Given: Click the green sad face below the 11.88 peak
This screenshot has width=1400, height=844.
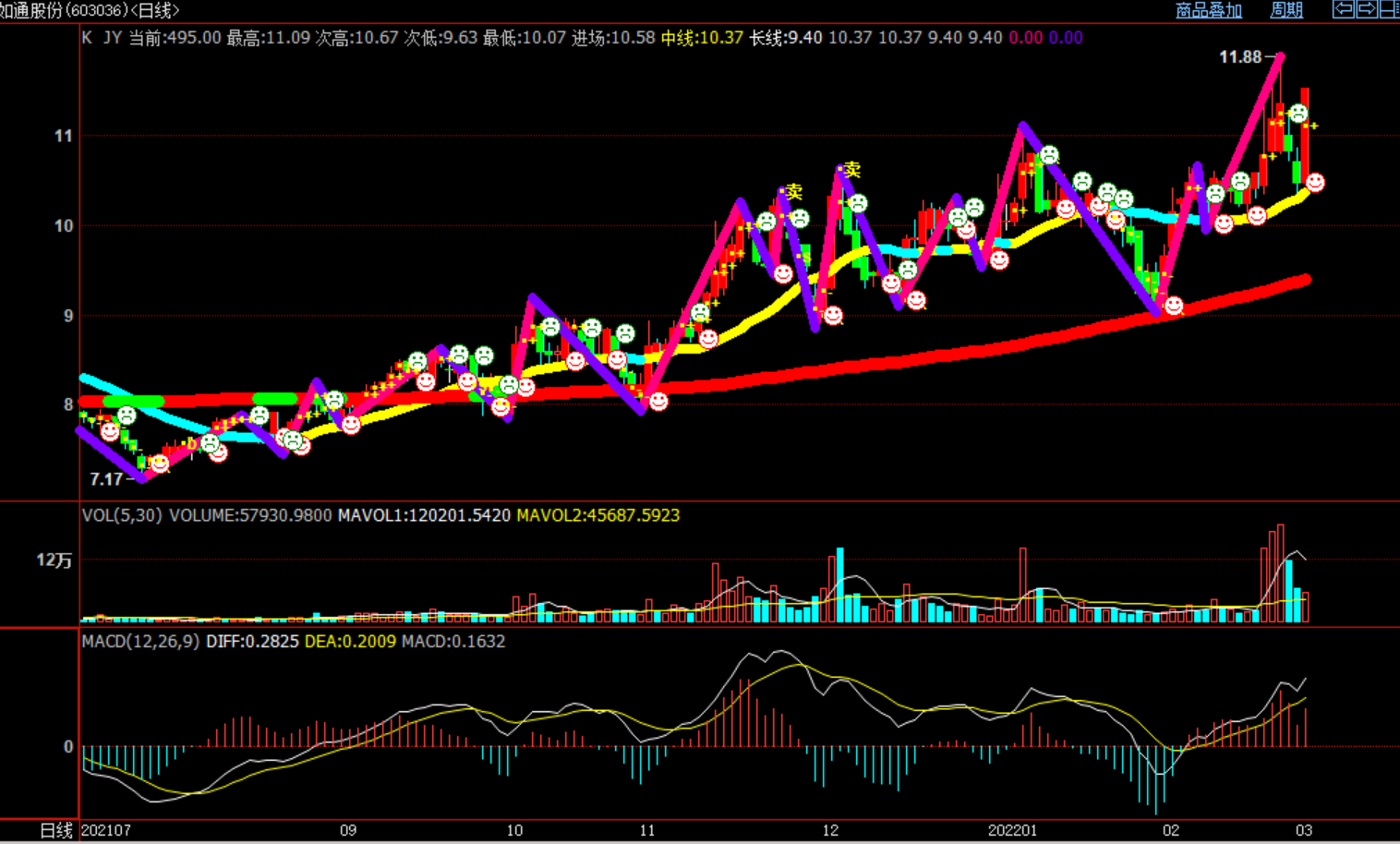Looking at the screenshot, I should click(x=1297, y=114).
